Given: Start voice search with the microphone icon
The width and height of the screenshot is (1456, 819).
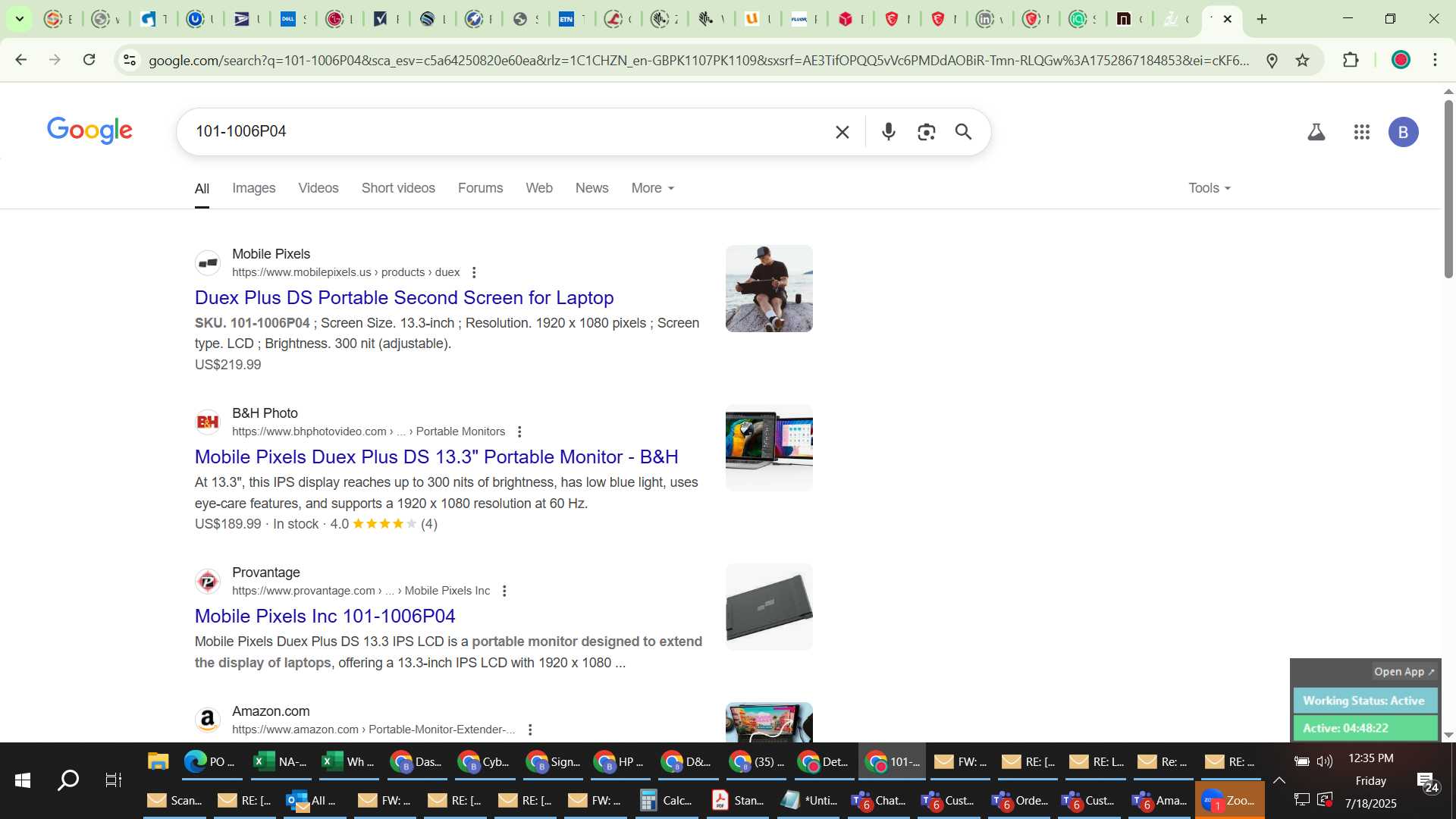Looking at the screenshot, I should pyautogui.click(x=889, y=132).
